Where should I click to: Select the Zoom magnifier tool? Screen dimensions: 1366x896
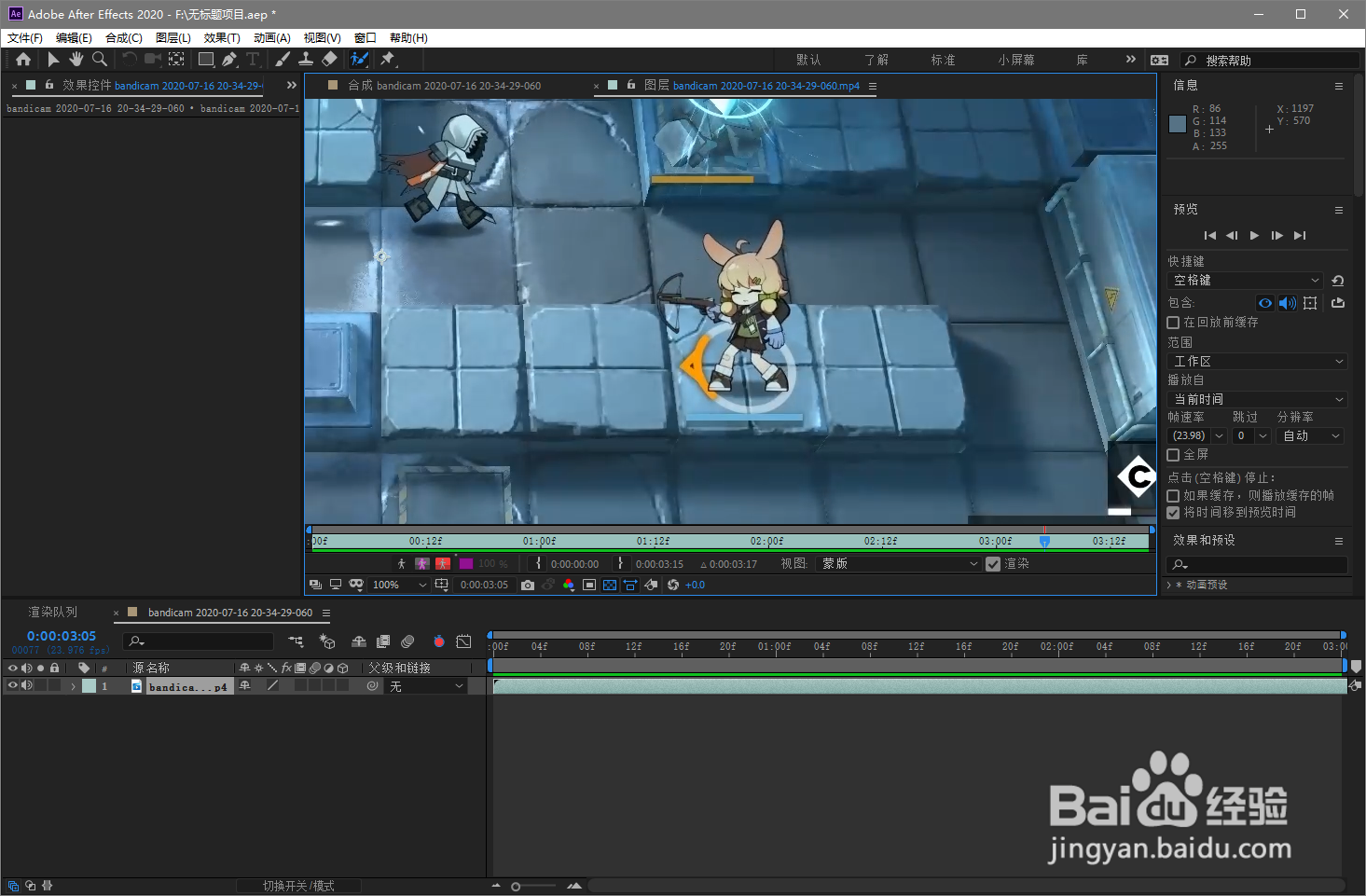[100, 60]
